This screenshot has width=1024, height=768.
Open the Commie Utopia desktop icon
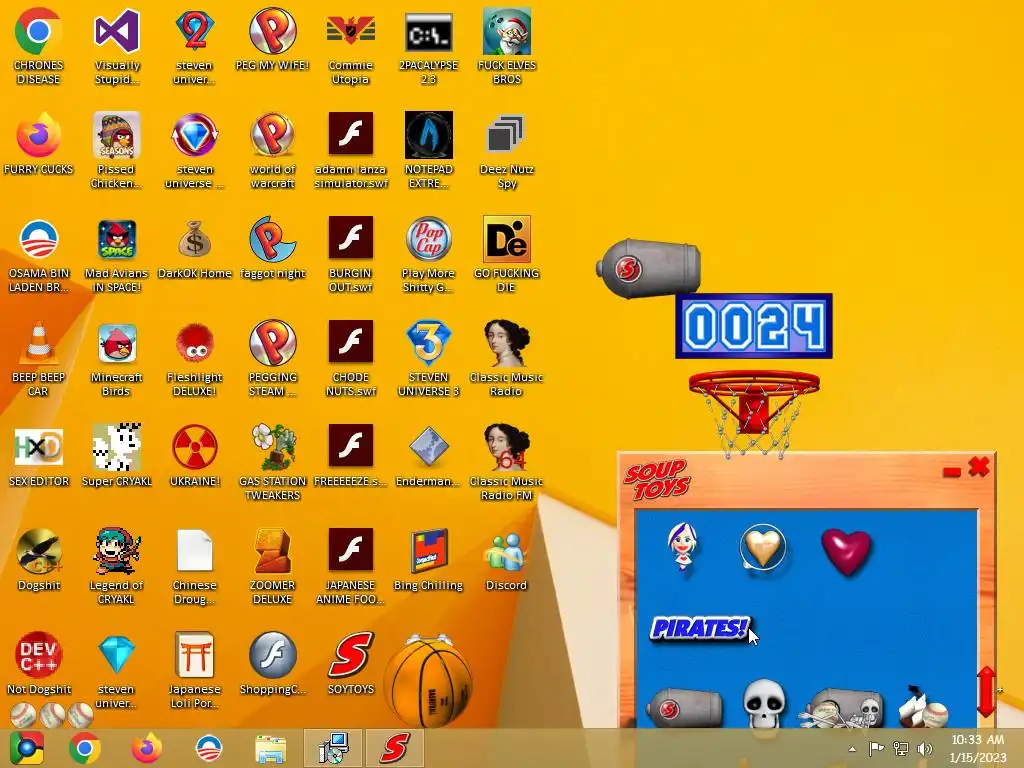click(x=351, y=46)
